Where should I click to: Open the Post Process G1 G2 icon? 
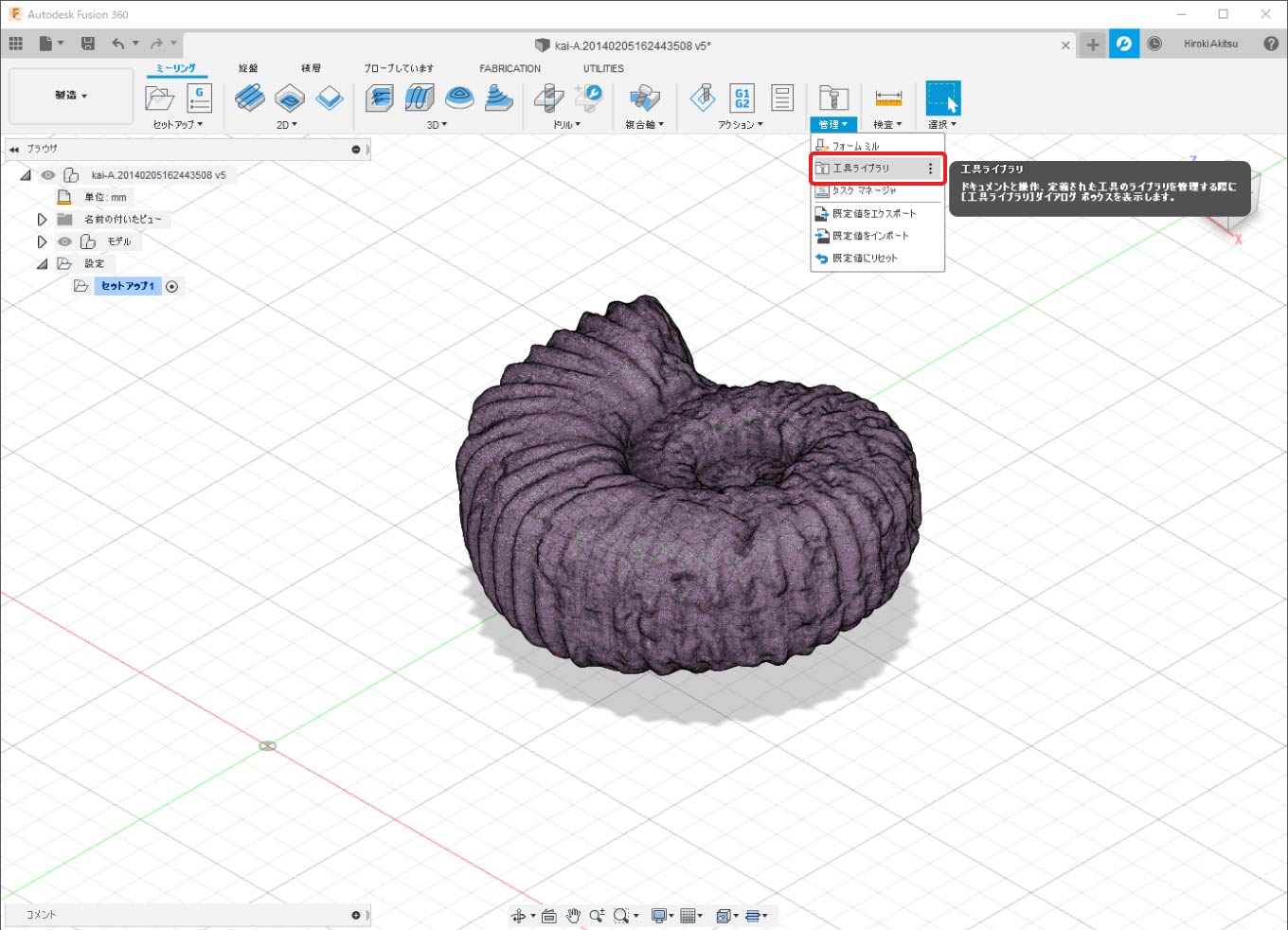click(742, 98)
